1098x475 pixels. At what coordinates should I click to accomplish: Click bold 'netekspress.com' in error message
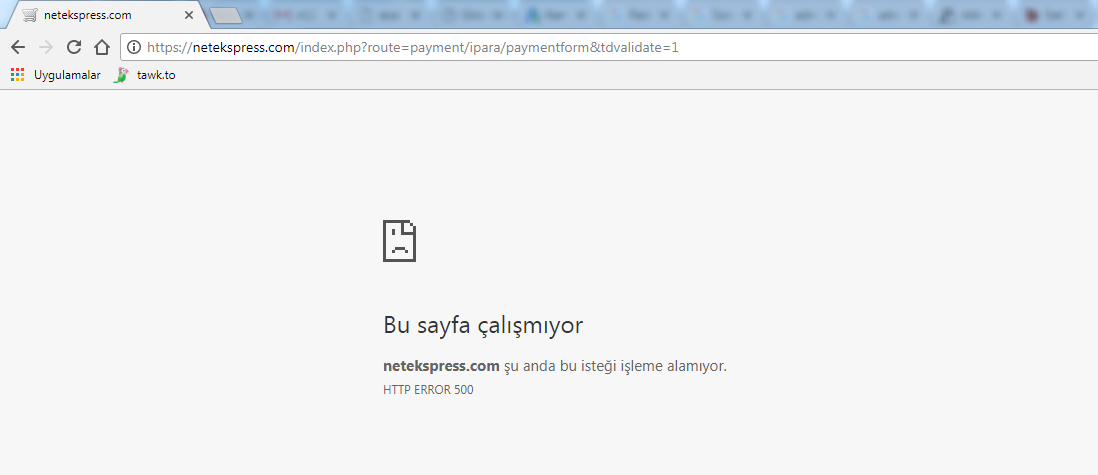pyautogui.click(x=441, y=366)
